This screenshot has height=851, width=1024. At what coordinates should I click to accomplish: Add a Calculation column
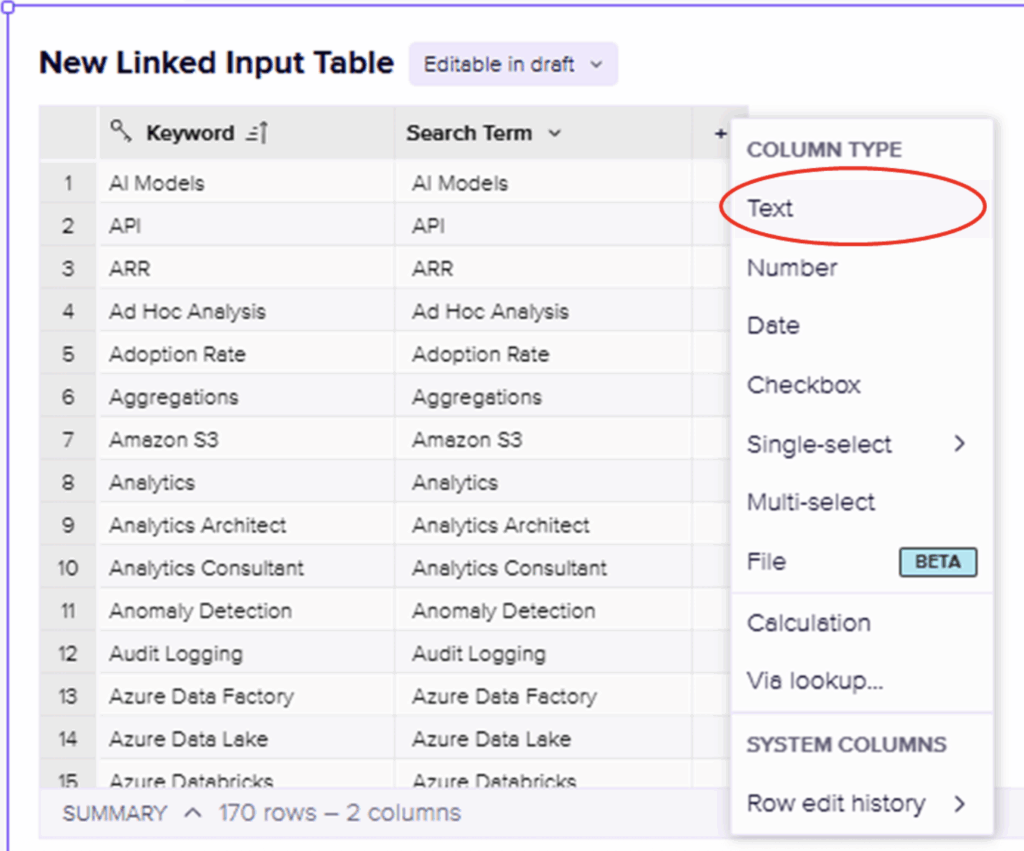808,623
